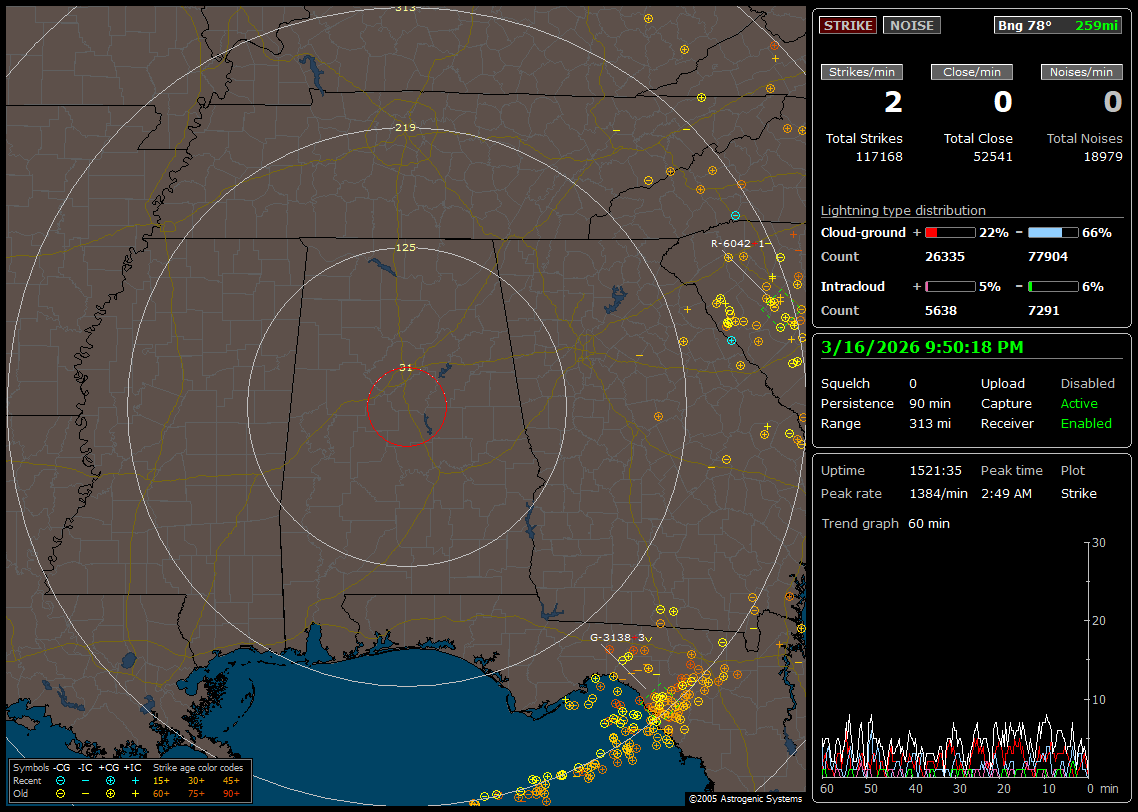Click the old positive cloud-ground legend symbol
The image size is (1138, 812).
click(110, 793)
